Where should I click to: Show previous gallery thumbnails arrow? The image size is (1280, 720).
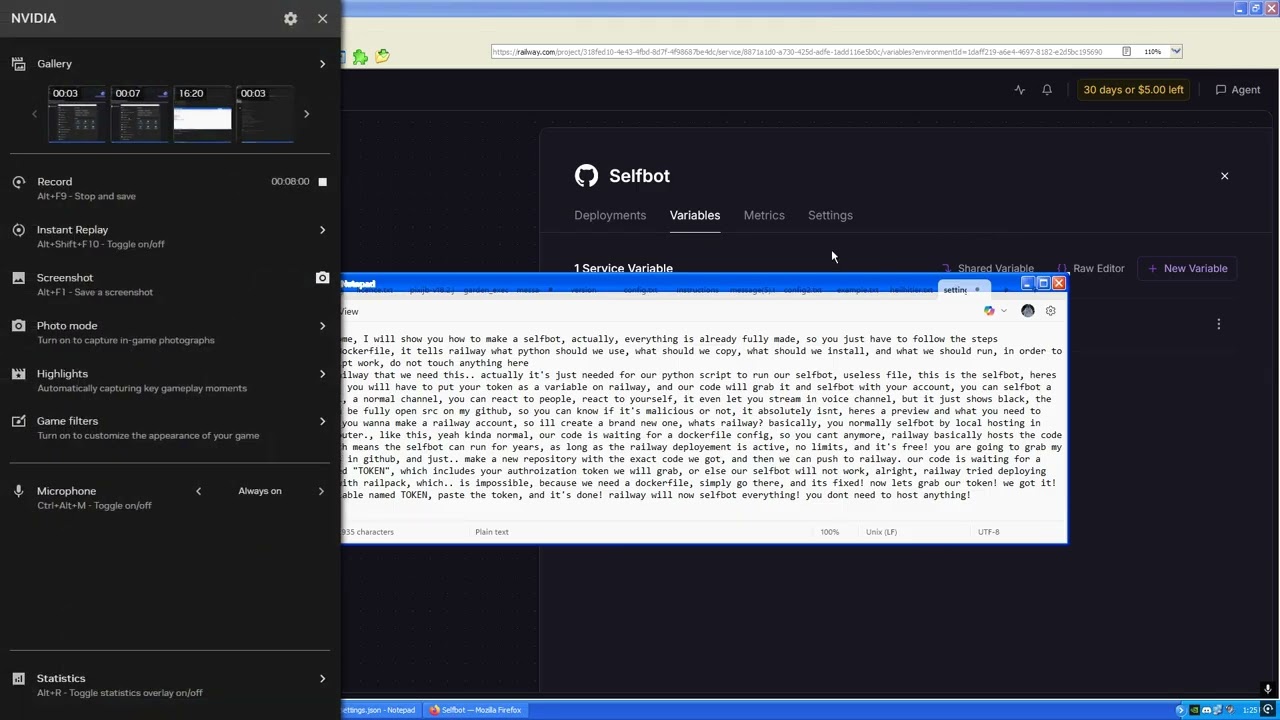tap(34, 114)
